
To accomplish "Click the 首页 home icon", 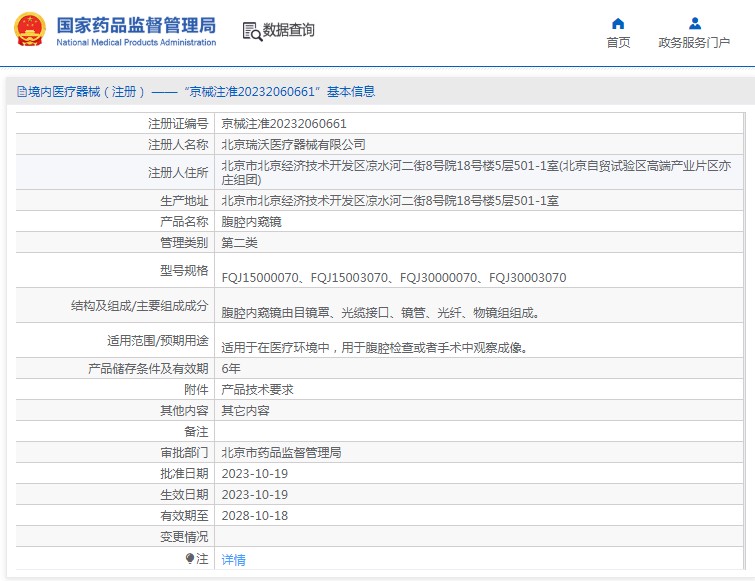I will [618, 24].
